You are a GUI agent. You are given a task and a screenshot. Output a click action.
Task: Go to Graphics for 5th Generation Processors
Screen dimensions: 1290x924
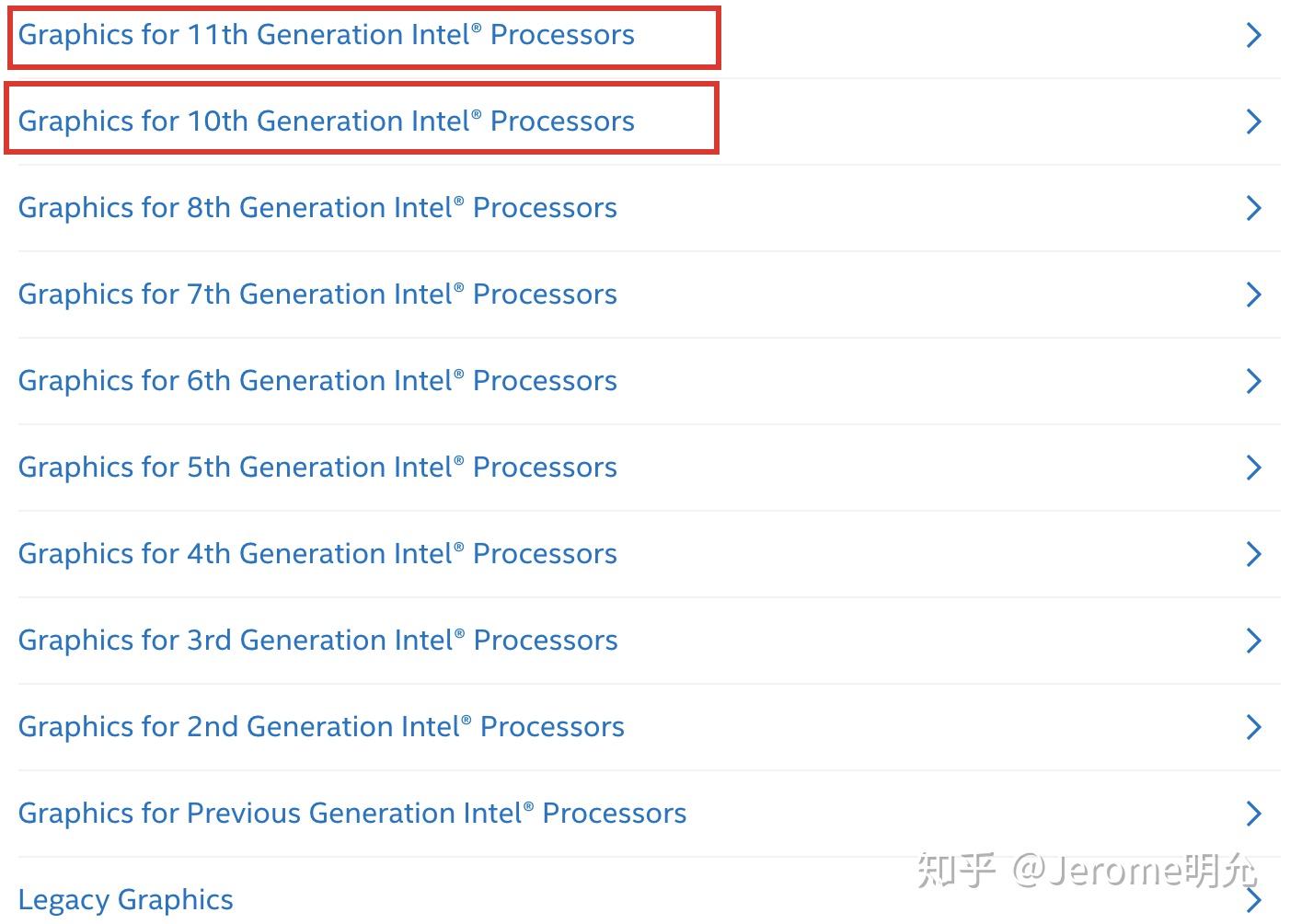[317, 468]
